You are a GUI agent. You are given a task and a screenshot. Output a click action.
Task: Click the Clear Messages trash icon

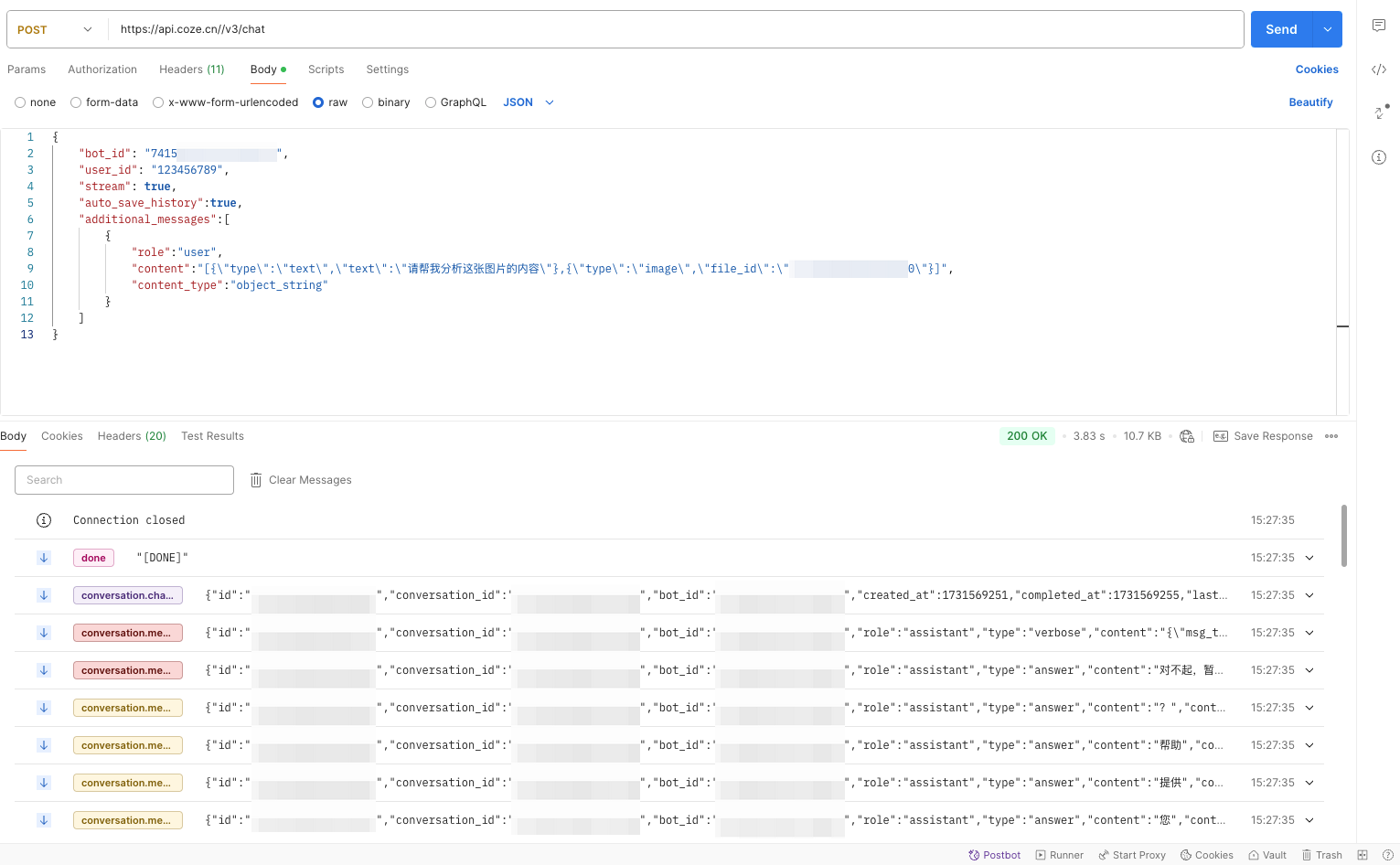tap(256, 480)
